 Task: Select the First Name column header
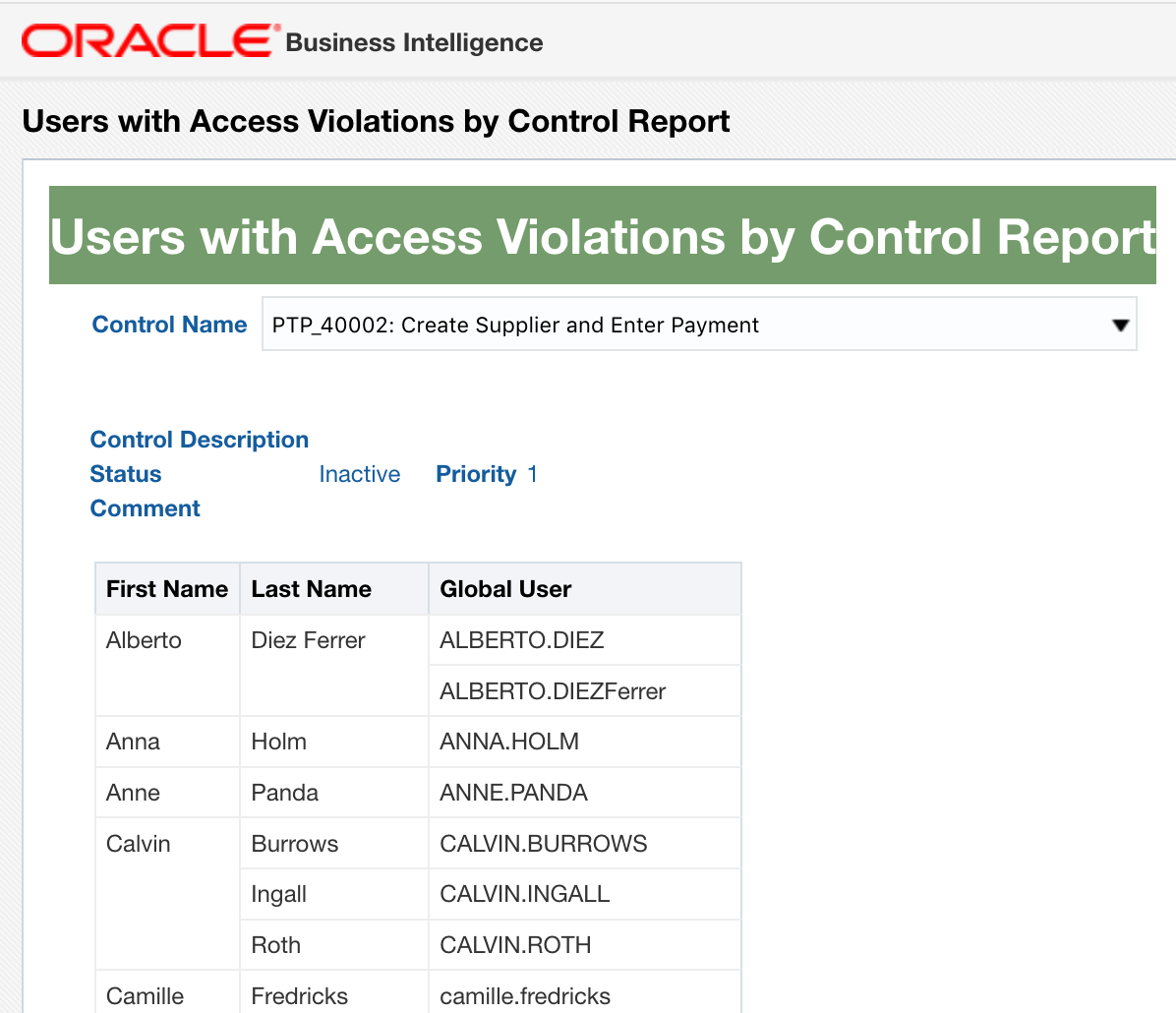click(x=166, y=588)
